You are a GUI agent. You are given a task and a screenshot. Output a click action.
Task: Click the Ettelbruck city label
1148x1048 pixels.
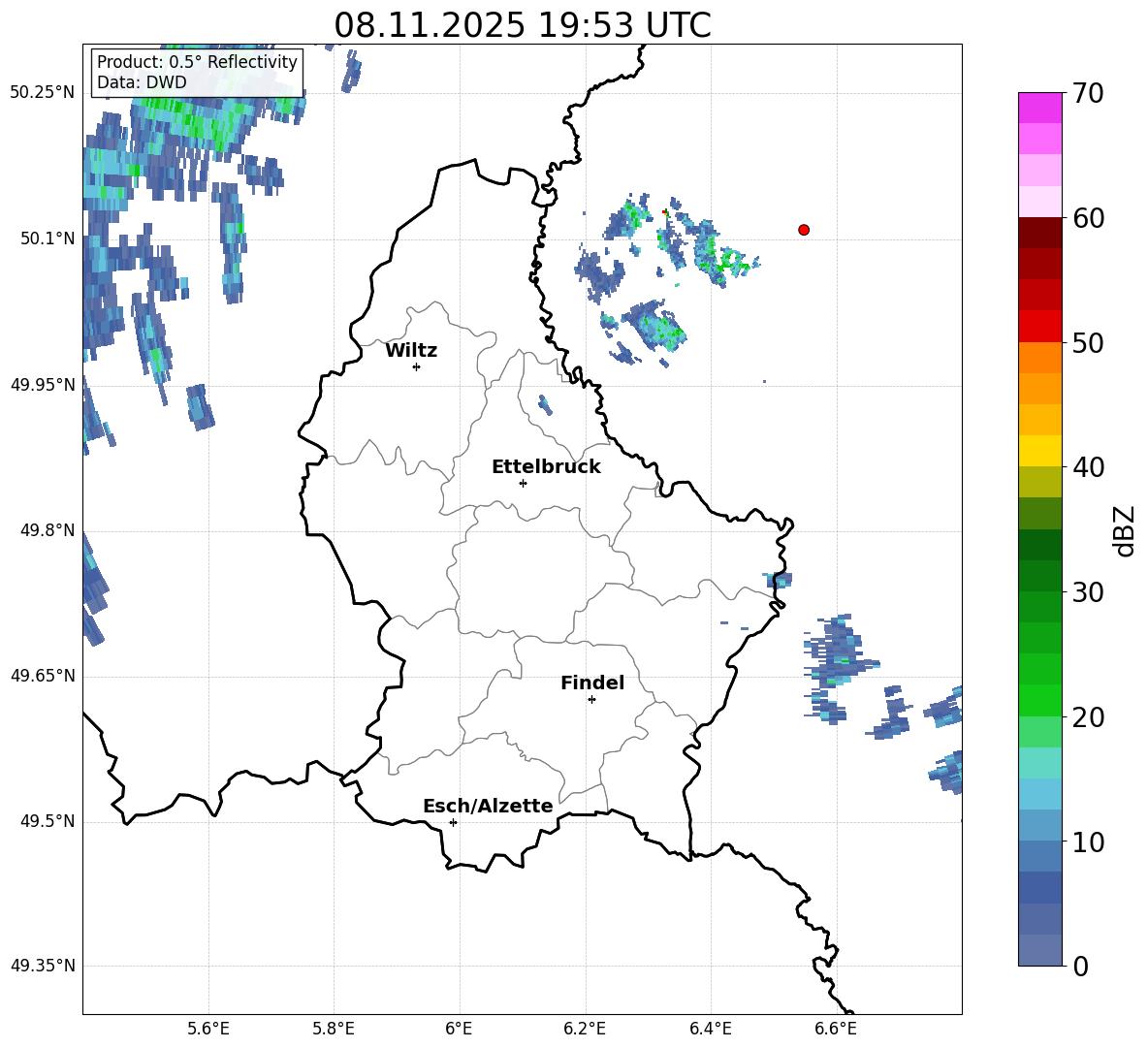tap(546, 467)
